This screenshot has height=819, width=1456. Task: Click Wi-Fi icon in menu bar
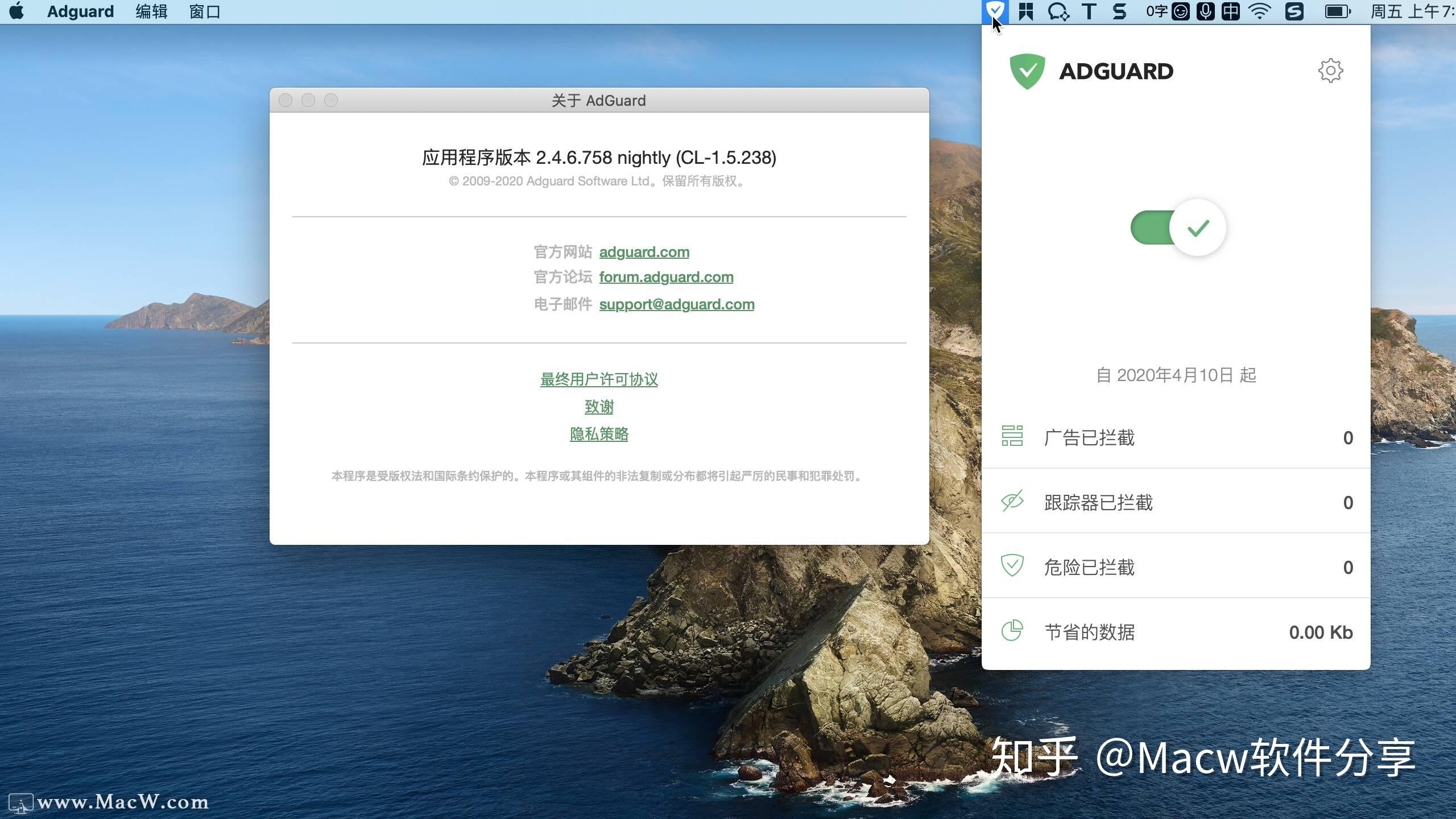pos(1260,11)
